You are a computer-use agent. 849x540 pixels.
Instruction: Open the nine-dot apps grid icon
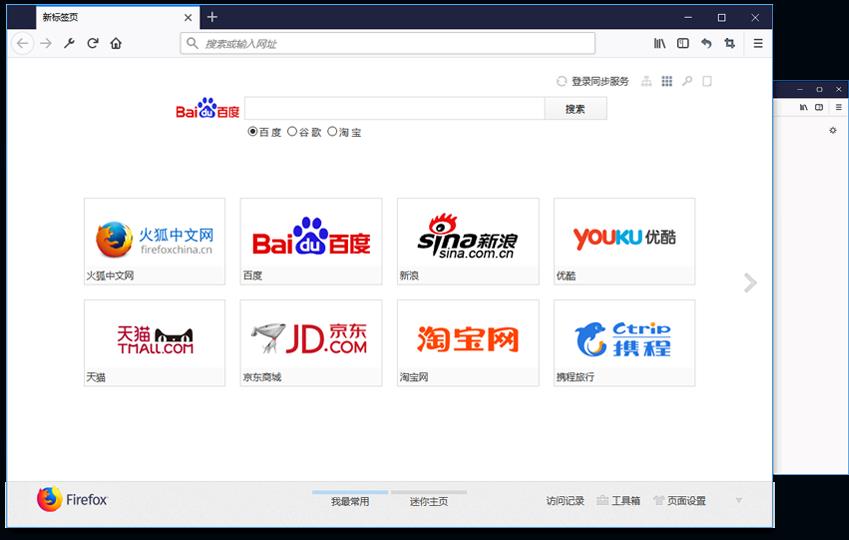[667, 81]
